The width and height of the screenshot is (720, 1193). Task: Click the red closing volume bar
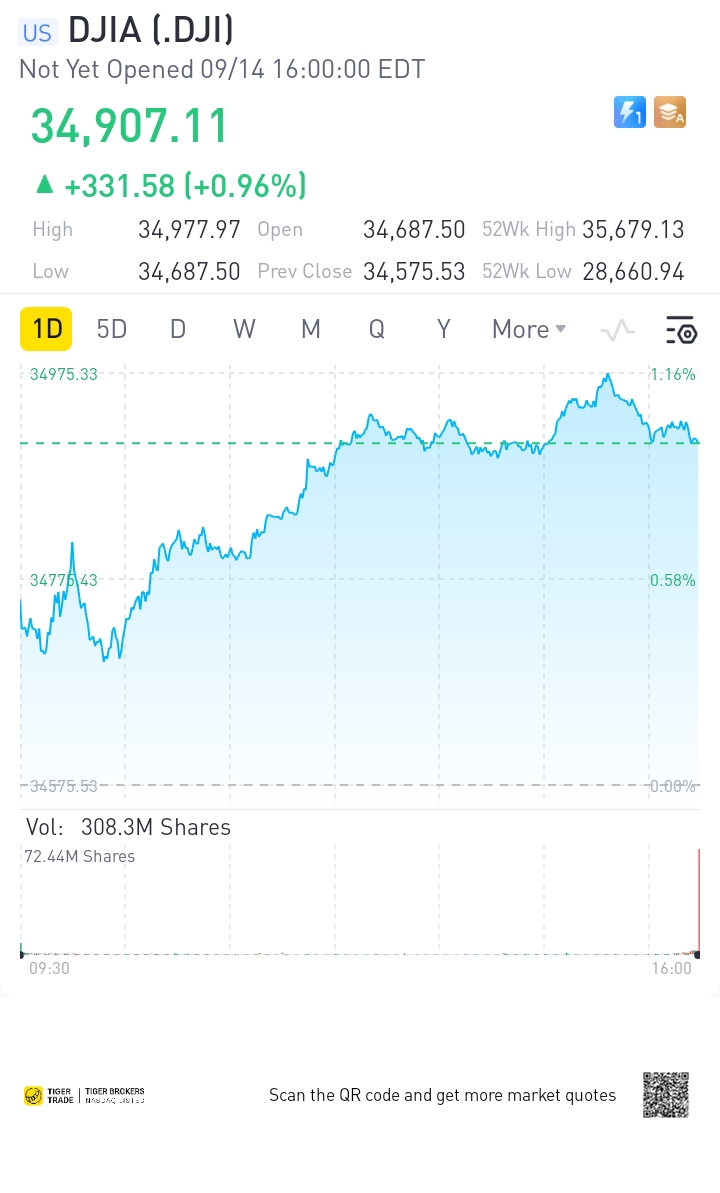698,901
